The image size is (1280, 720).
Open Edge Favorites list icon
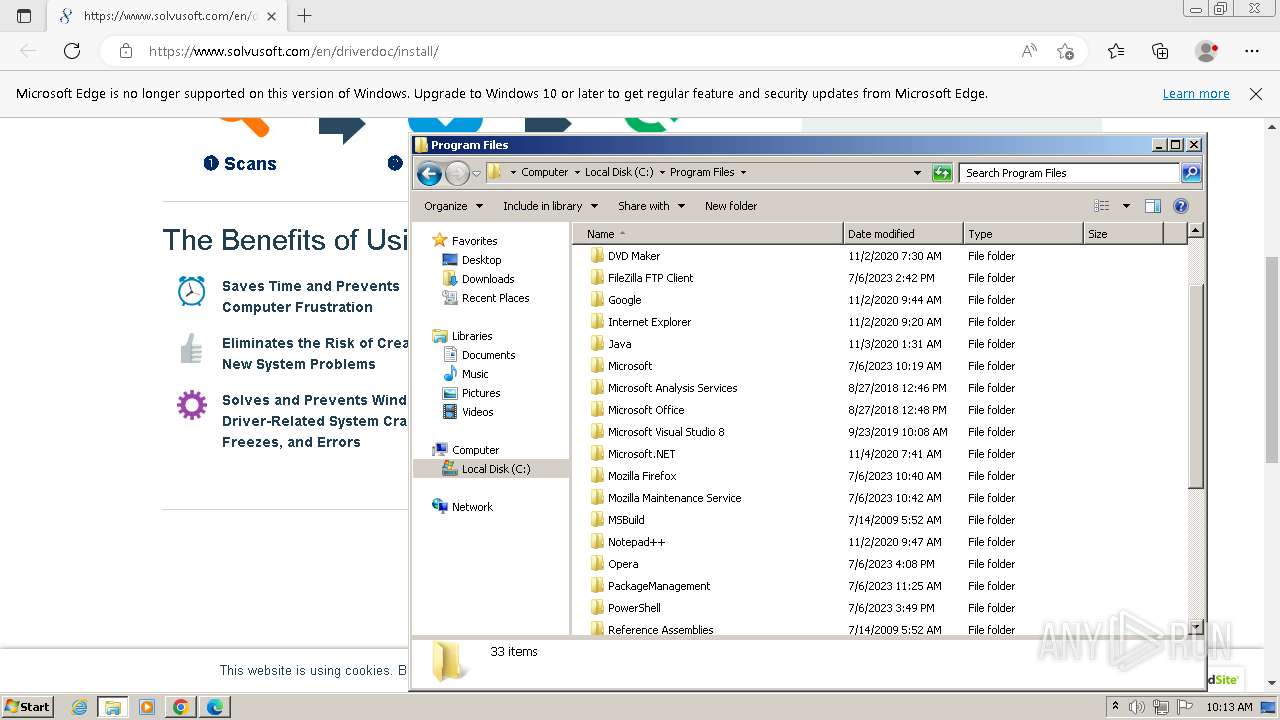(1116, 51)
